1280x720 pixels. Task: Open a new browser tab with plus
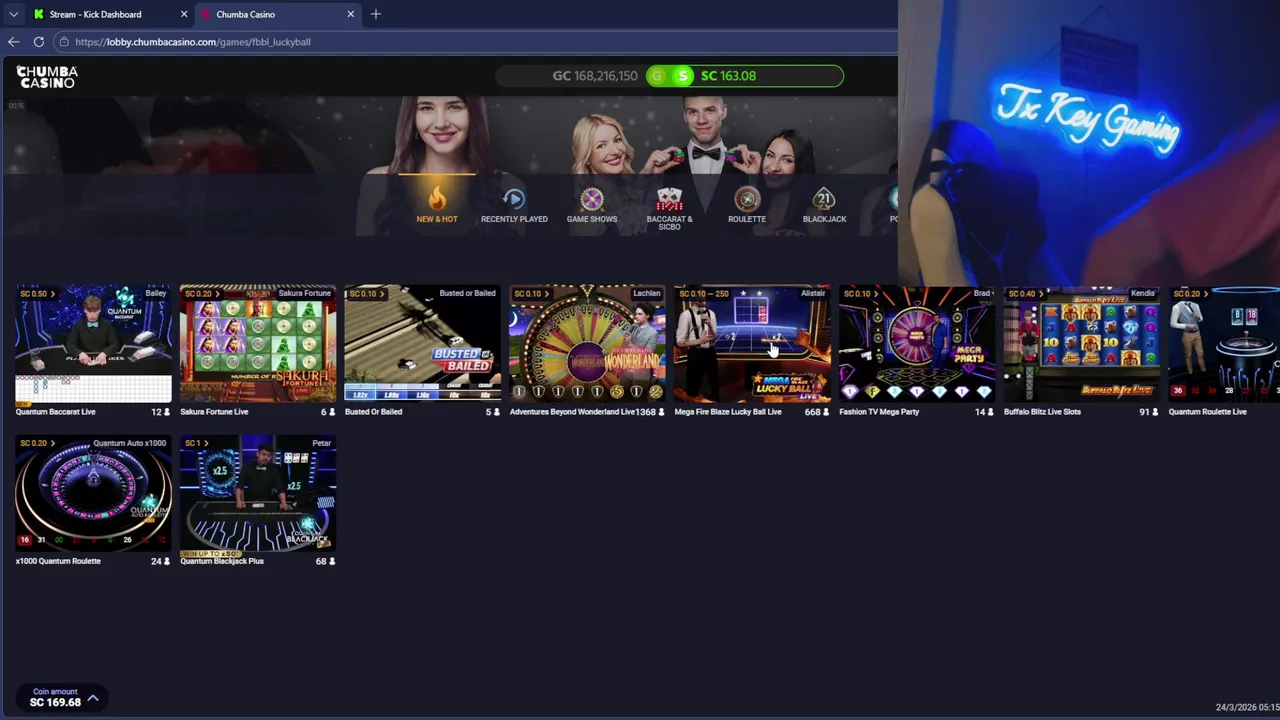coord(376,14)
